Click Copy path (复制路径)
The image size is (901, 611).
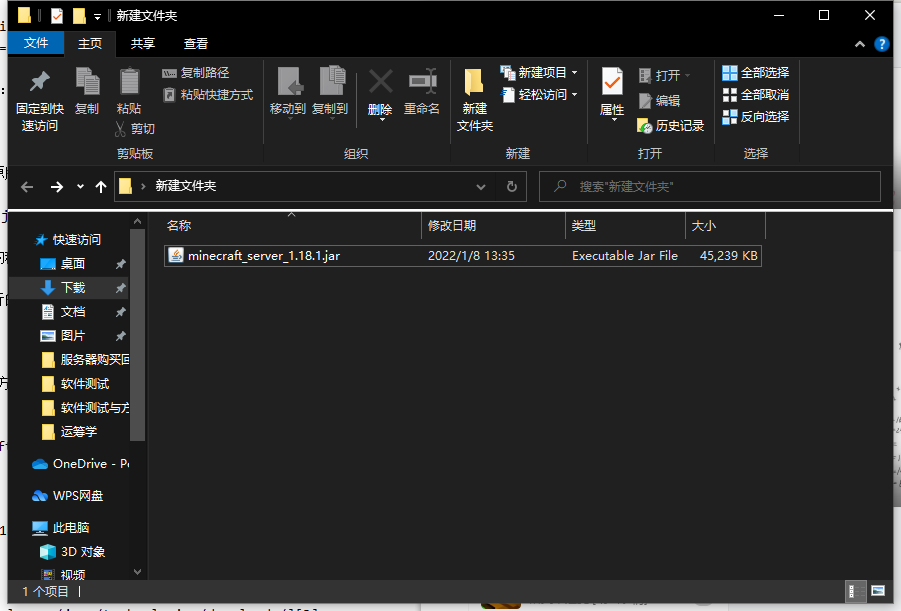(196, 73)
